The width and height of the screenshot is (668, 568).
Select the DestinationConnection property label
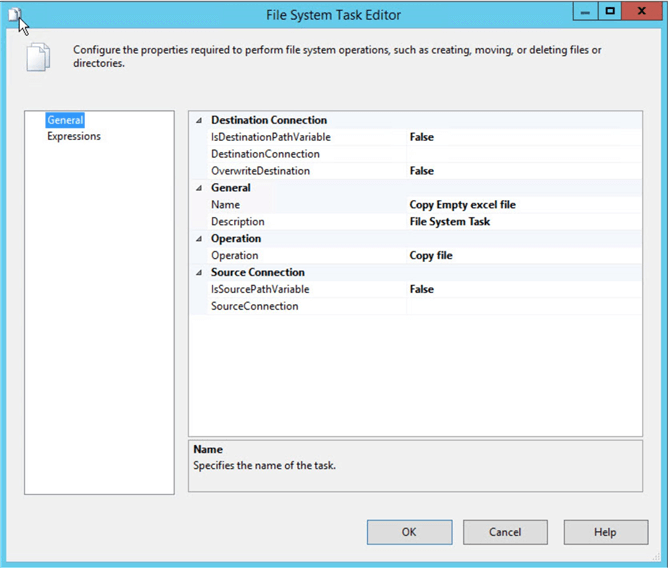click(x=265, y=154)
